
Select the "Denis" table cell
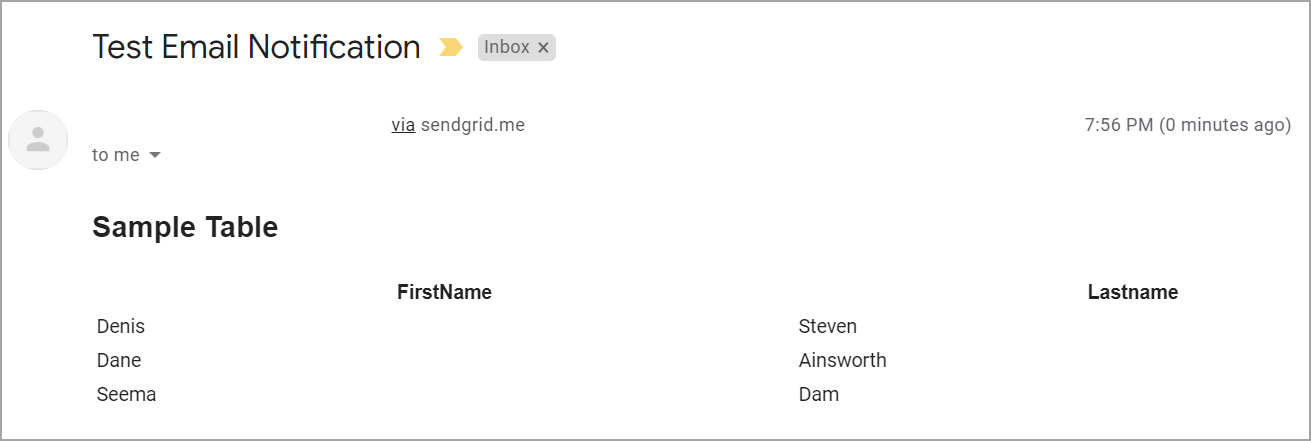point(121,326)
